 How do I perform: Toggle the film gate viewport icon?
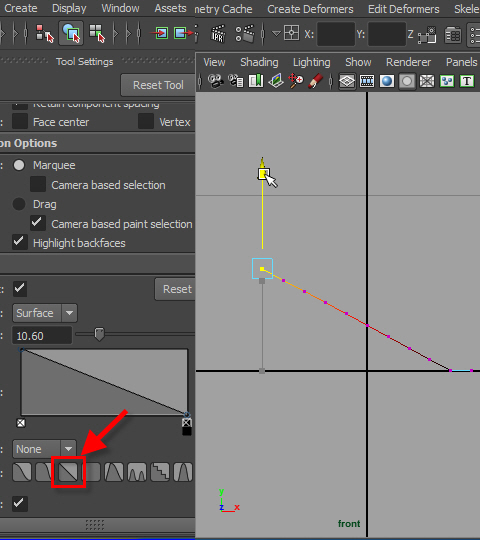[367, 82]
